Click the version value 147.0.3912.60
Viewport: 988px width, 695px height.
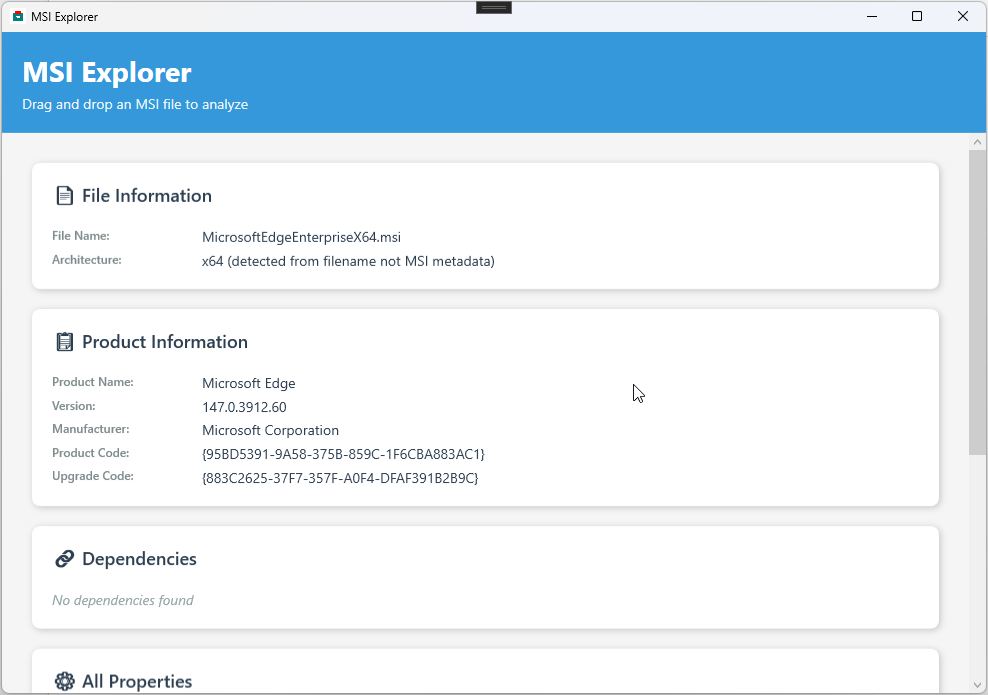(x=244, y=408)
